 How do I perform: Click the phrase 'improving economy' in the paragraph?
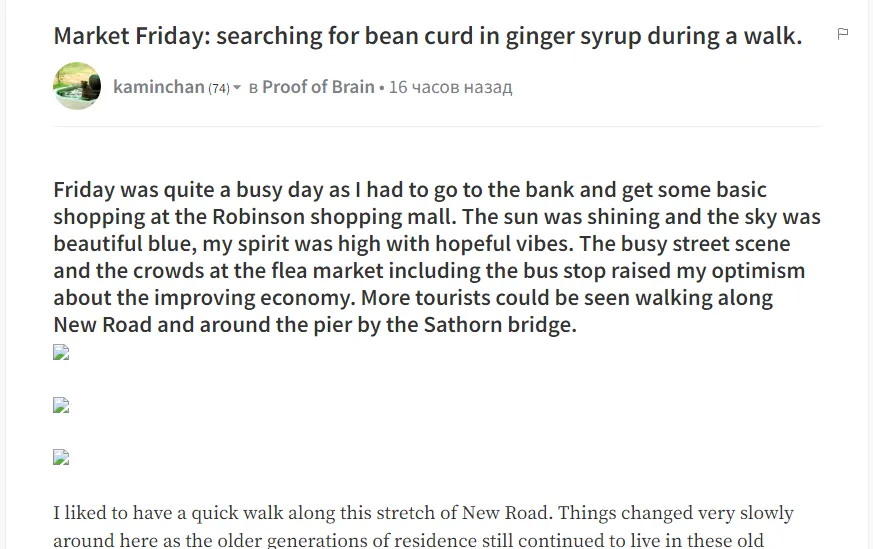pos(254,298)
